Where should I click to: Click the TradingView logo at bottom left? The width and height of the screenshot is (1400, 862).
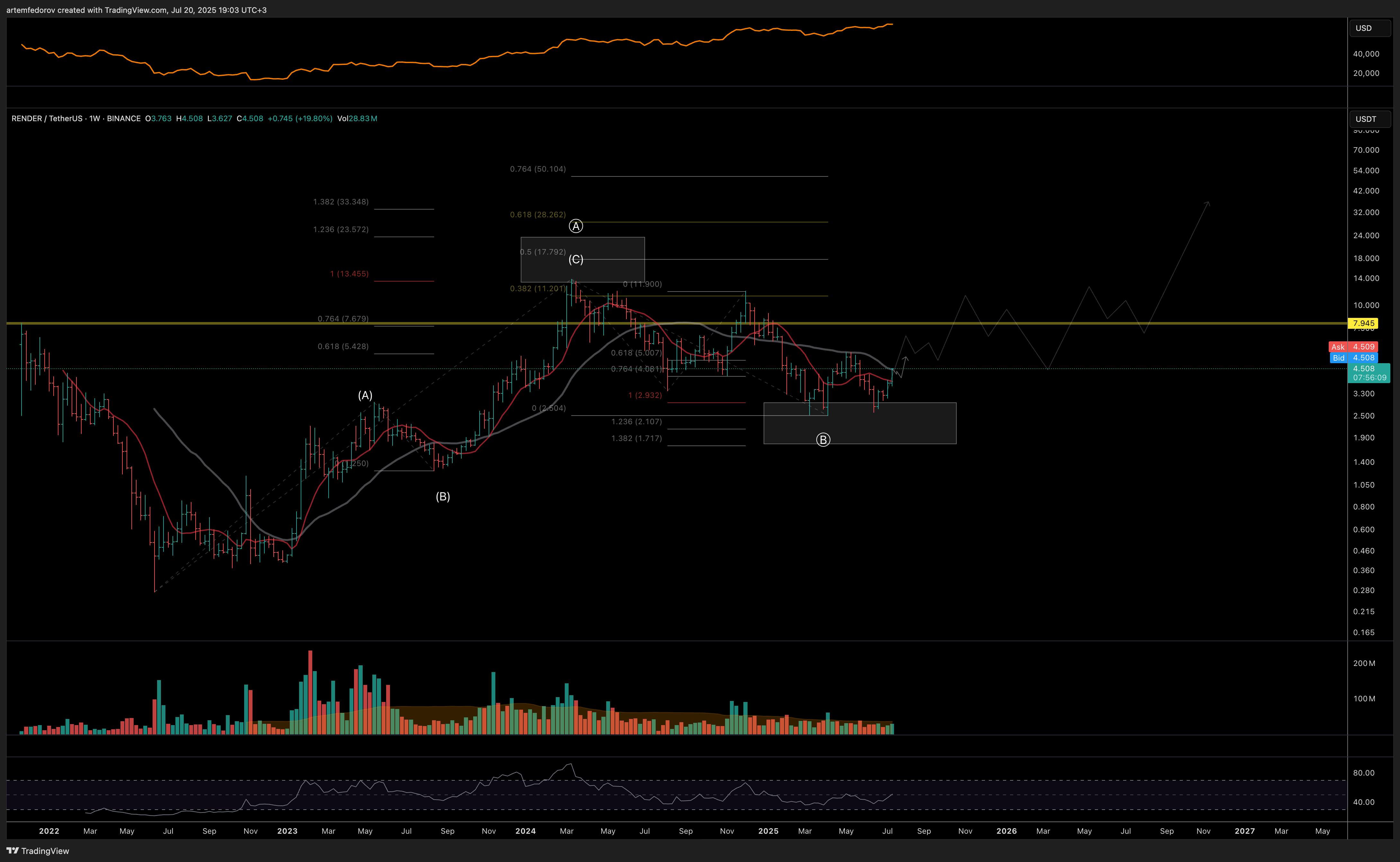click(x=38, y=851)
